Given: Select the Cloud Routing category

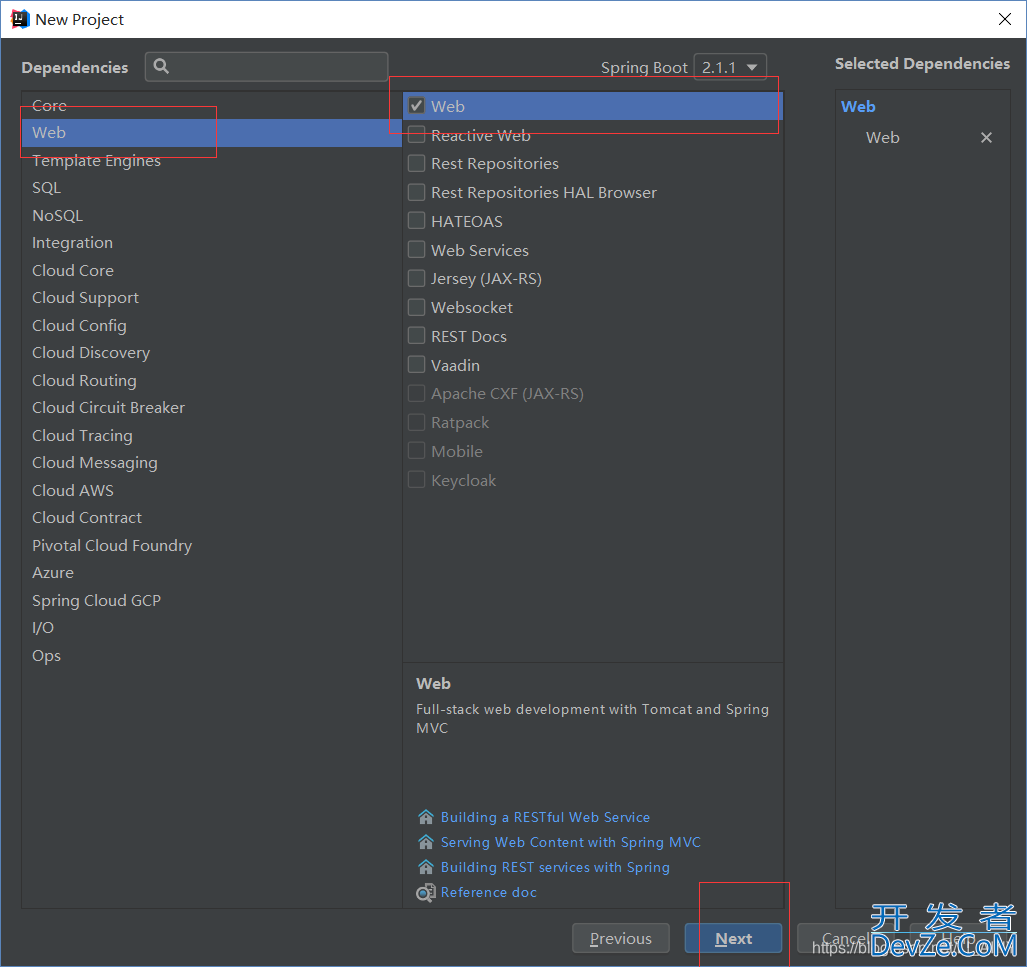Looking at the screenshot, I should coord(212,381).
